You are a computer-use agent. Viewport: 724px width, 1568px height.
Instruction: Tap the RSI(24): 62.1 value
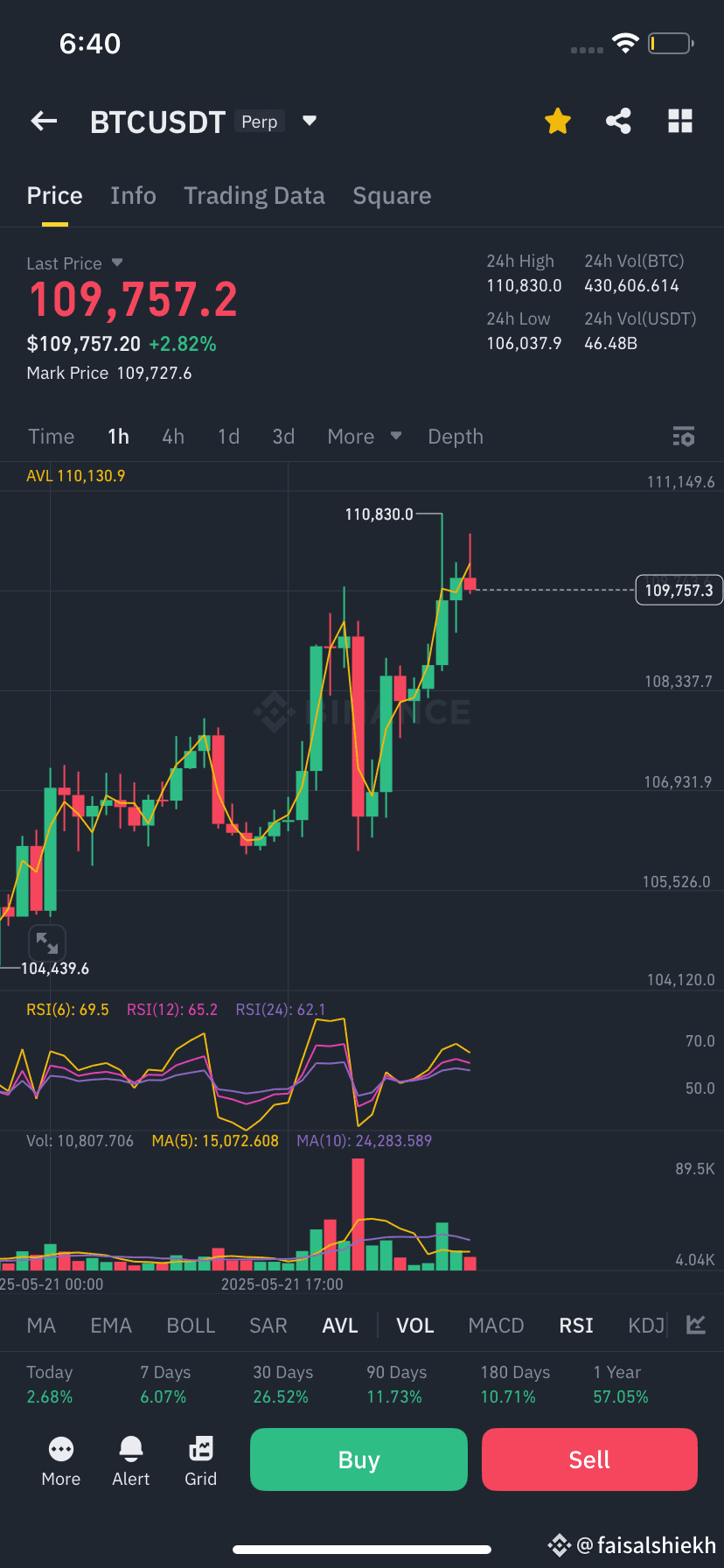pos(281,1010)
